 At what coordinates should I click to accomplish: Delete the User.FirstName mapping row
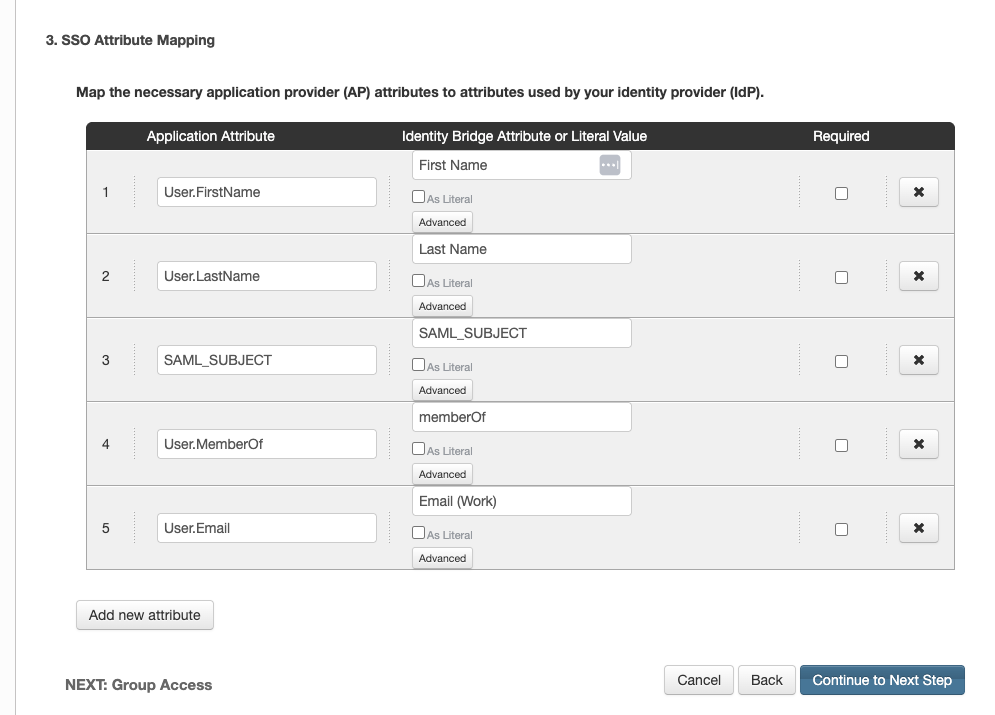pyautogui.click(x=918, y=192)
